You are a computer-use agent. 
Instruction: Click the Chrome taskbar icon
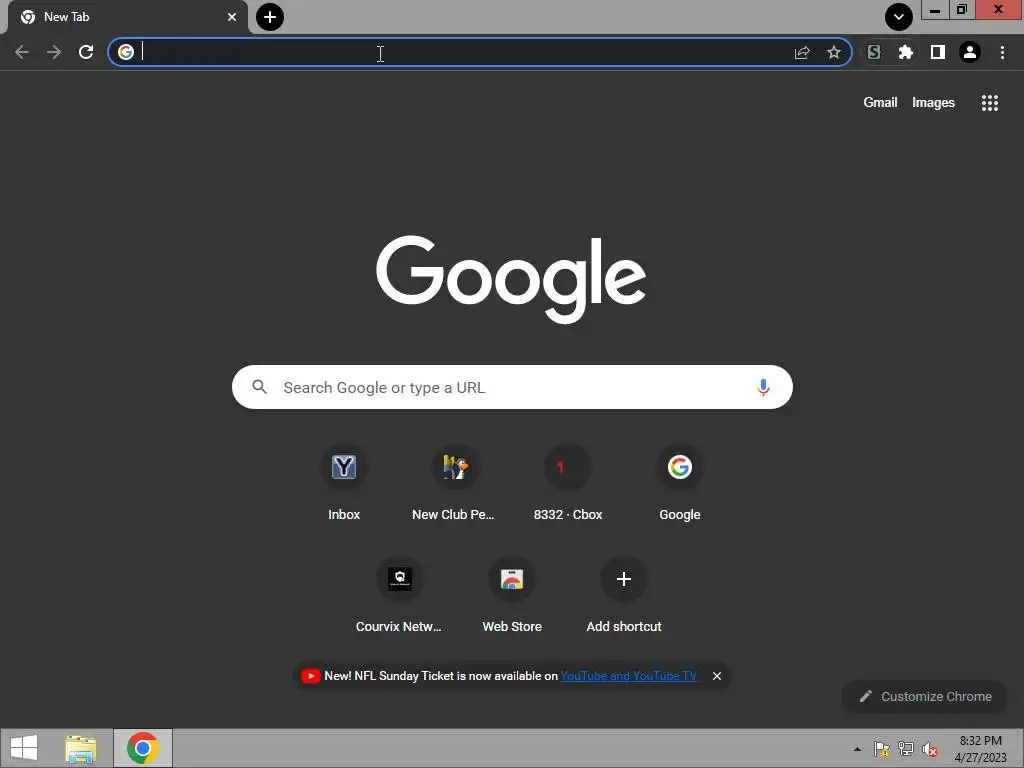143,748
